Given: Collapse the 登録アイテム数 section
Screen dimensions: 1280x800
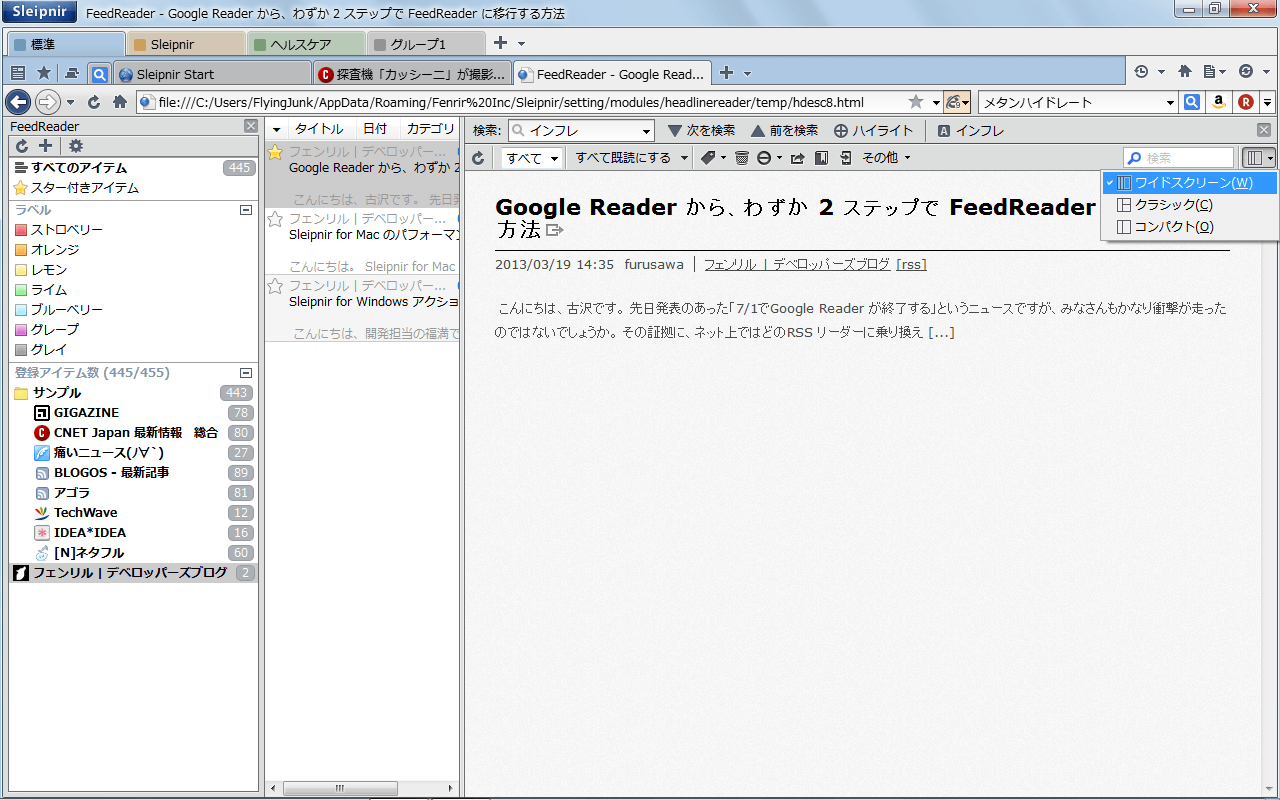Looking at the screenshot, I should click(246, 373).
